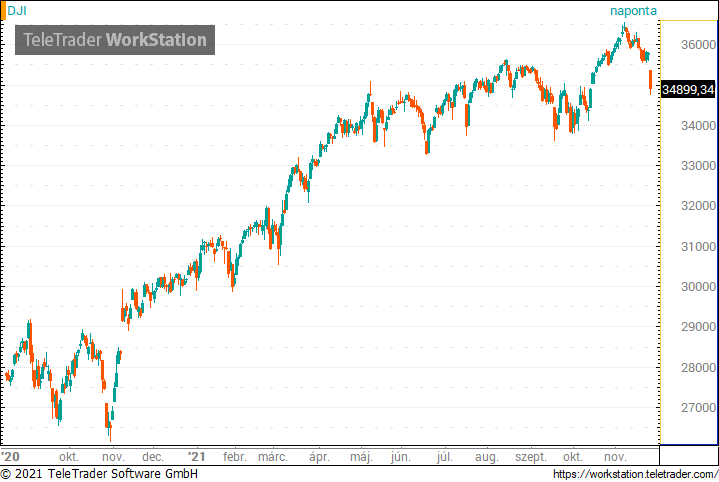Click the 27000 price axis label
The height and width of the screenshot is (482, 719).
pos(698,408)
